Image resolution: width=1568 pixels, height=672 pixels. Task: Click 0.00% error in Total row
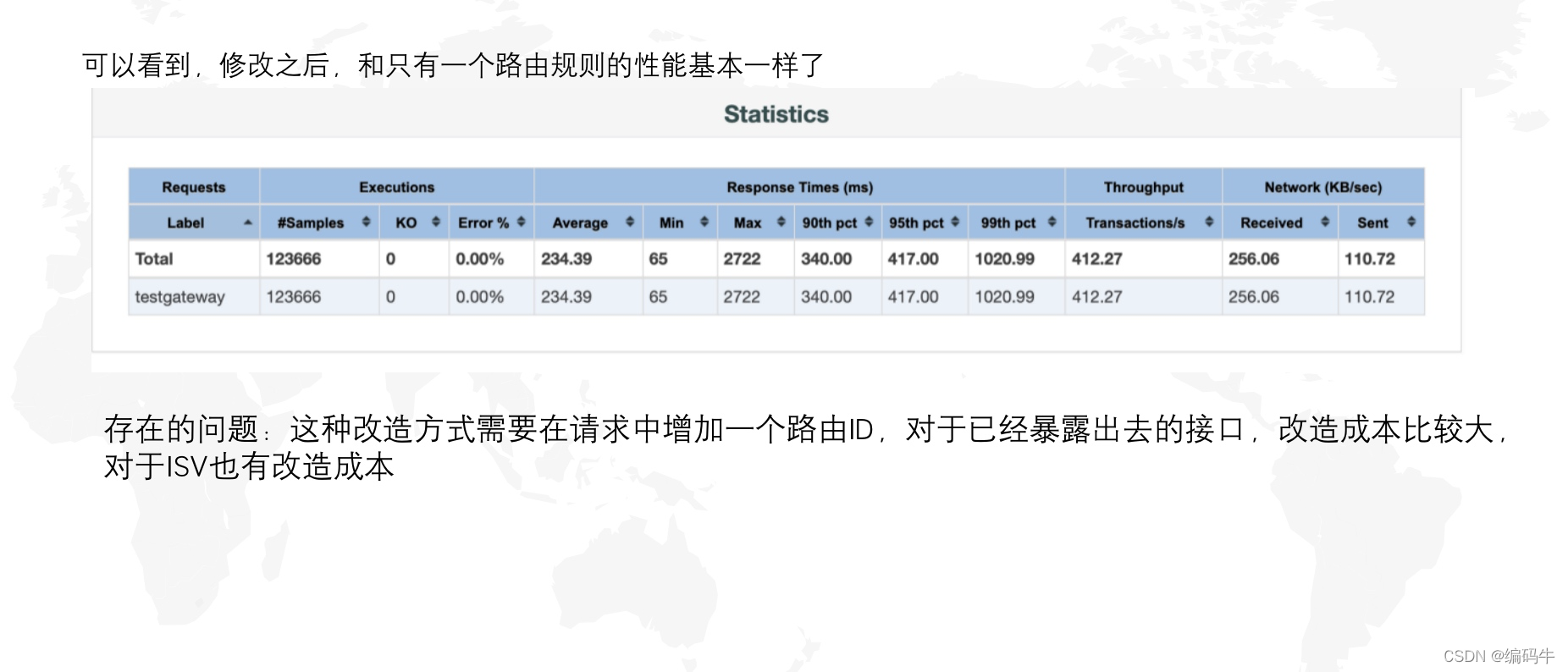(480, 259)
